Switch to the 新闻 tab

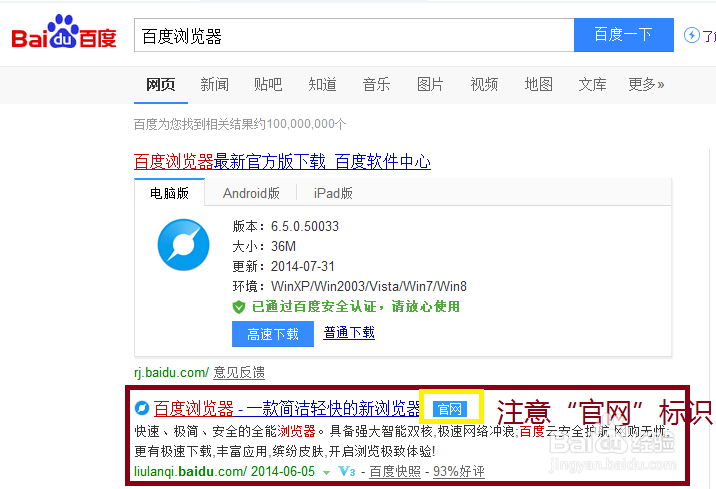tap(215, 84)
